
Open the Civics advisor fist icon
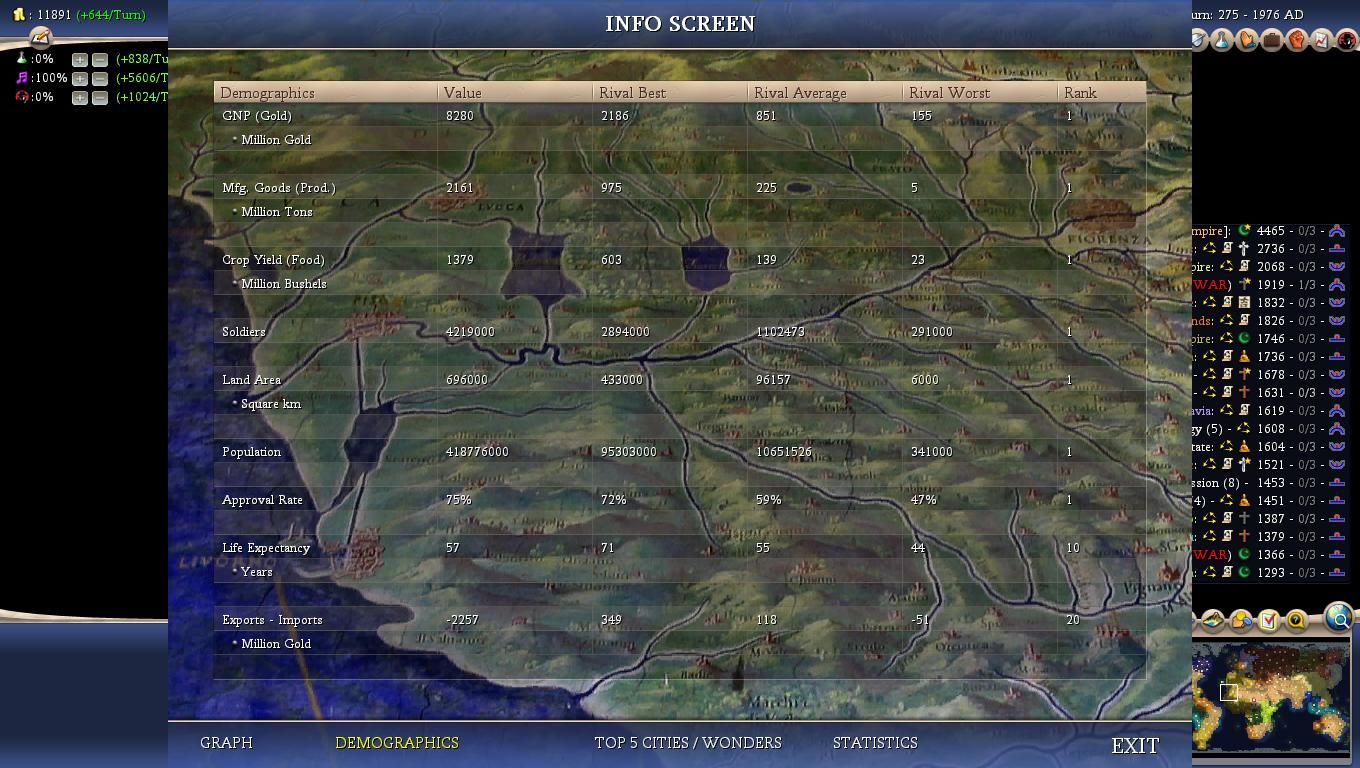click(x=1297, y=40)
